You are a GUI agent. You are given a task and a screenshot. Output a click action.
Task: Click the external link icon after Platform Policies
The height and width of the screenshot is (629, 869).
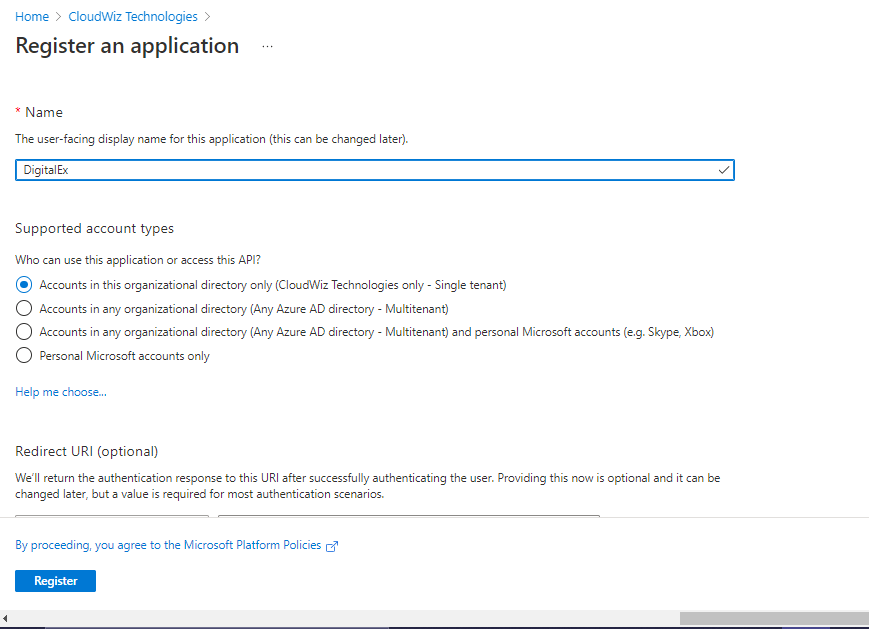pyautogui.click(x=332, y=546)
